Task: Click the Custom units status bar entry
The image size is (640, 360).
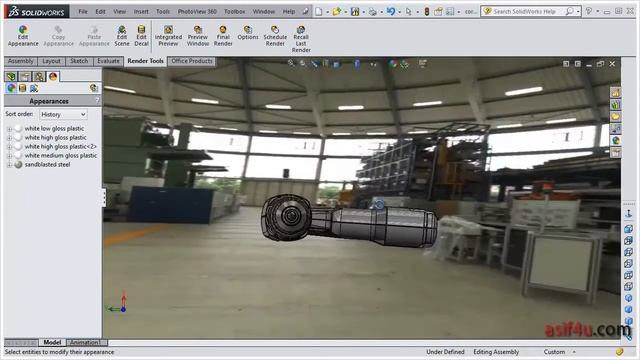Action: [x=554, y=352]
